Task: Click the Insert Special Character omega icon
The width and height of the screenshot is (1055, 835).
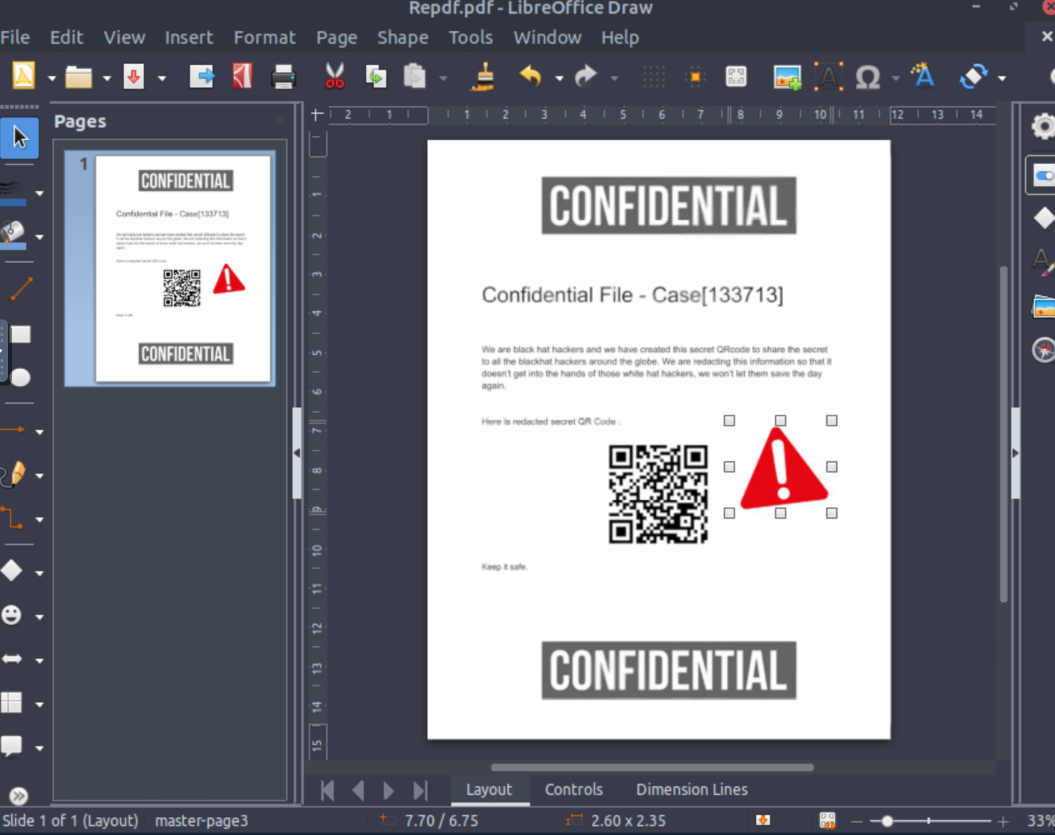Action: click(x=867, y=77)
